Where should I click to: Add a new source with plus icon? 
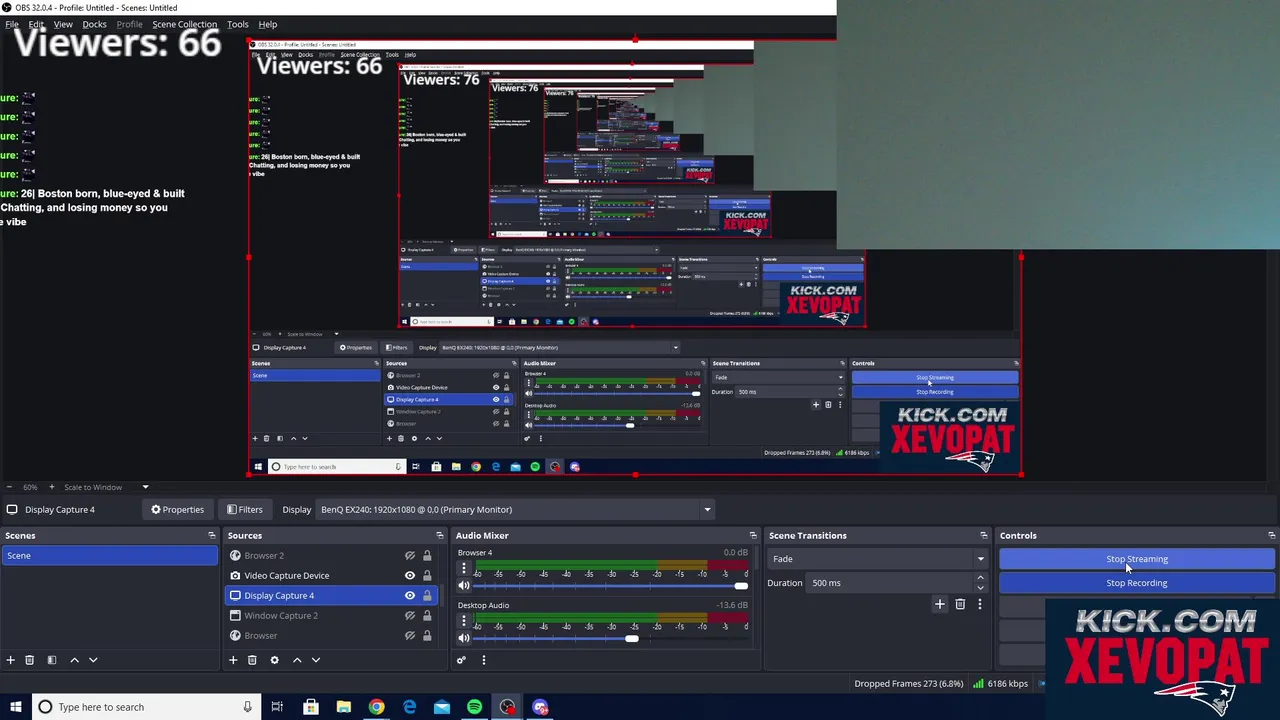click(x=233, y=660)
